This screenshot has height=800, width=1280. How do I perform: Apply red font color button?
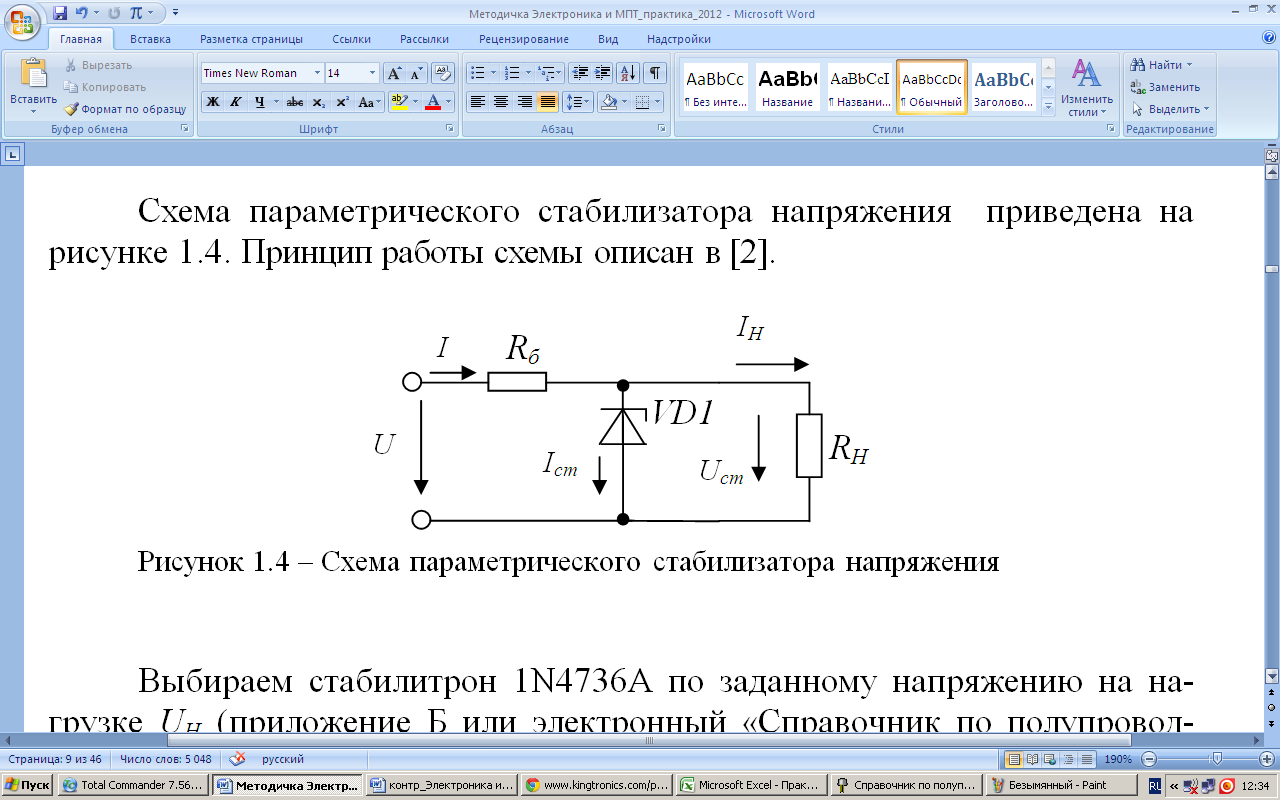433,102
